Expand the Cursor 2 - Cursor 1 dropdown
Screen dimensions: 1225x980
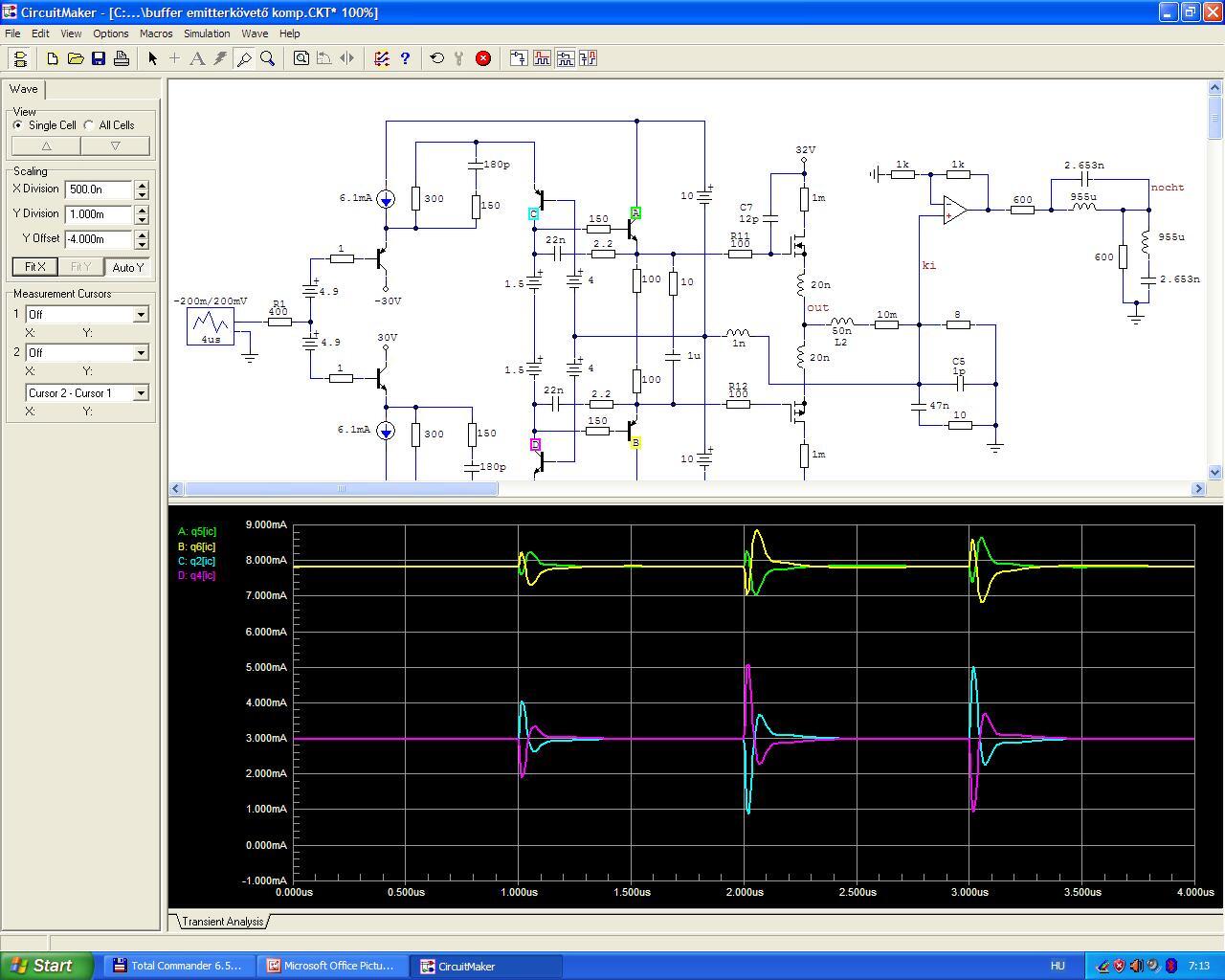pyautogui.click(x=141, y=393)
